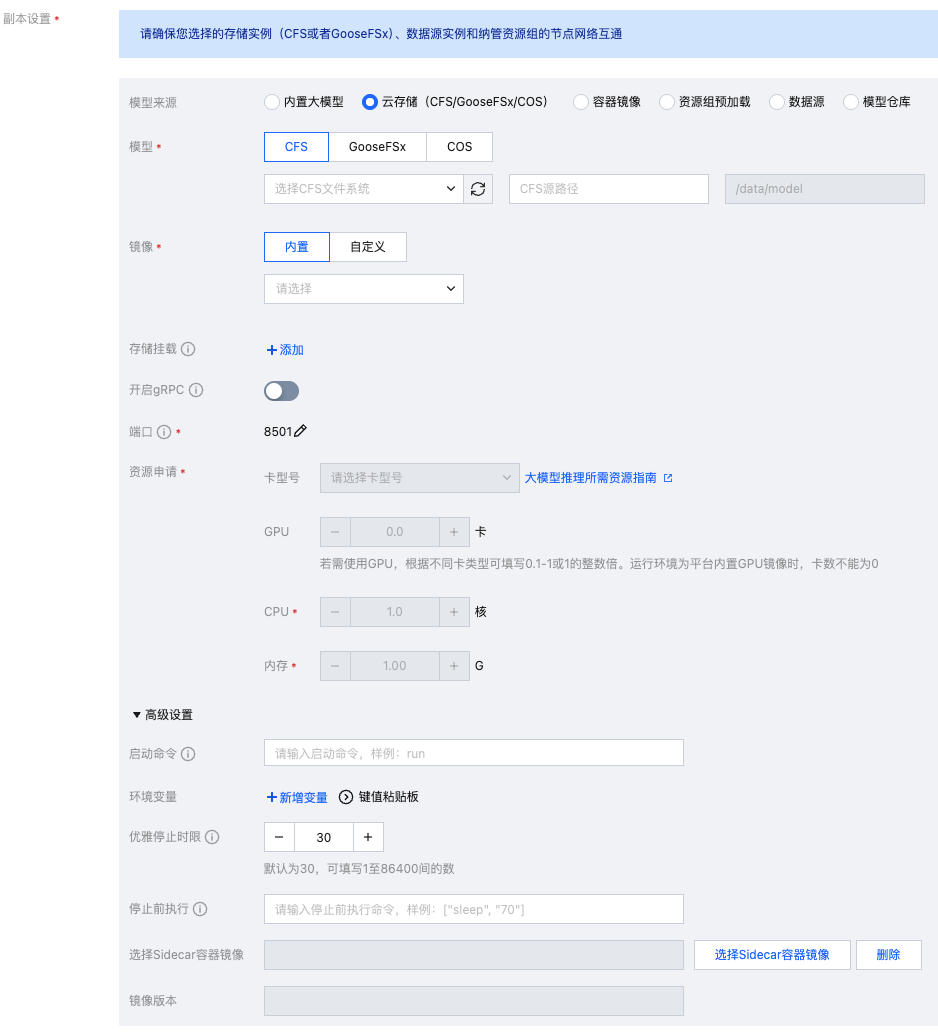Decrease 内存 value with minus button

click(335, 666)
